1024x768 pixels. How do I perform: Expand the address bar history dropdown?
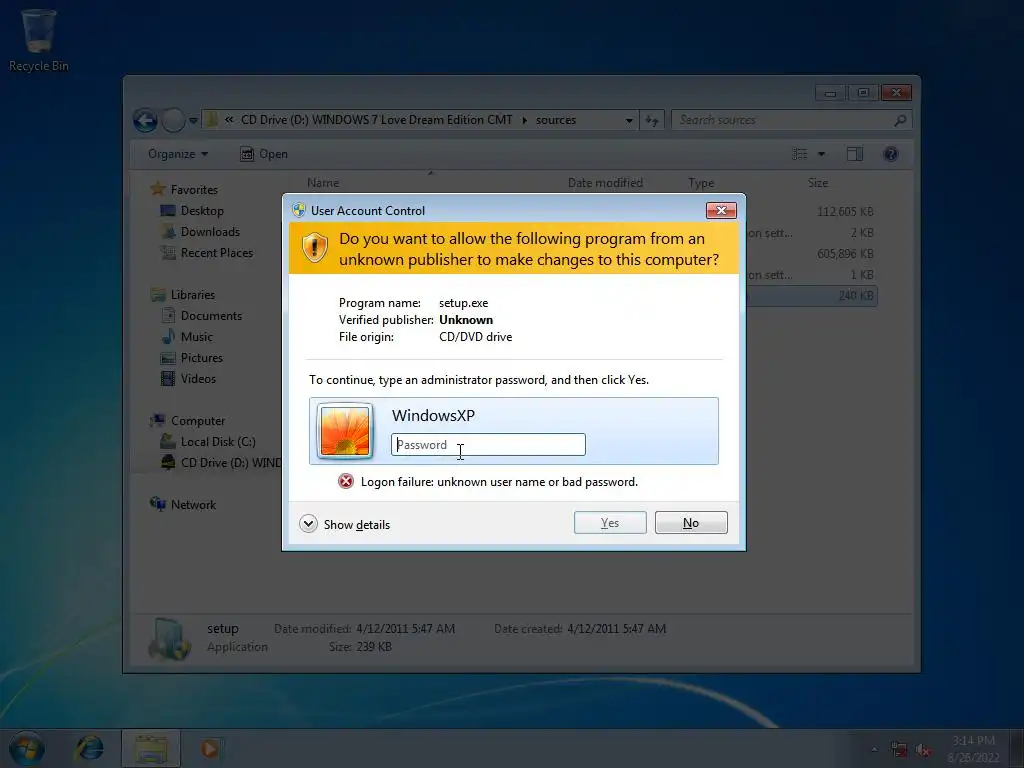tap(629, 120)
